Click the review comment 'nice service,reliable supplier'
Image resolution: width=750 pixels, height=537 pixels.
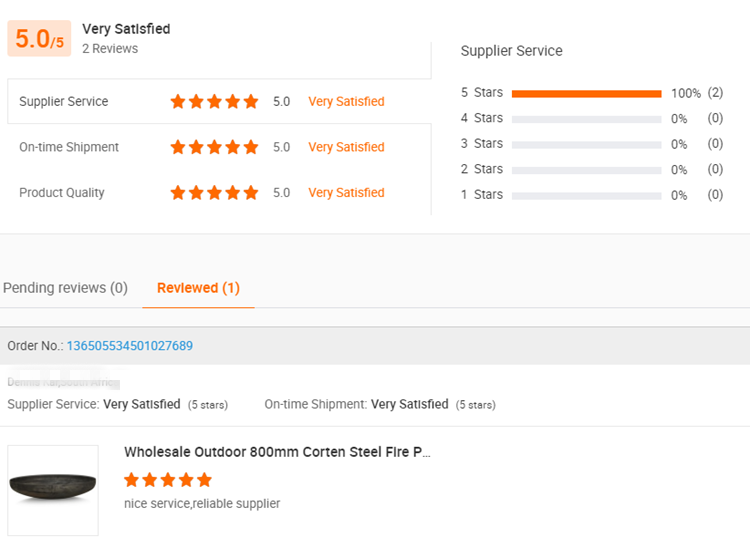pos(202,504)
